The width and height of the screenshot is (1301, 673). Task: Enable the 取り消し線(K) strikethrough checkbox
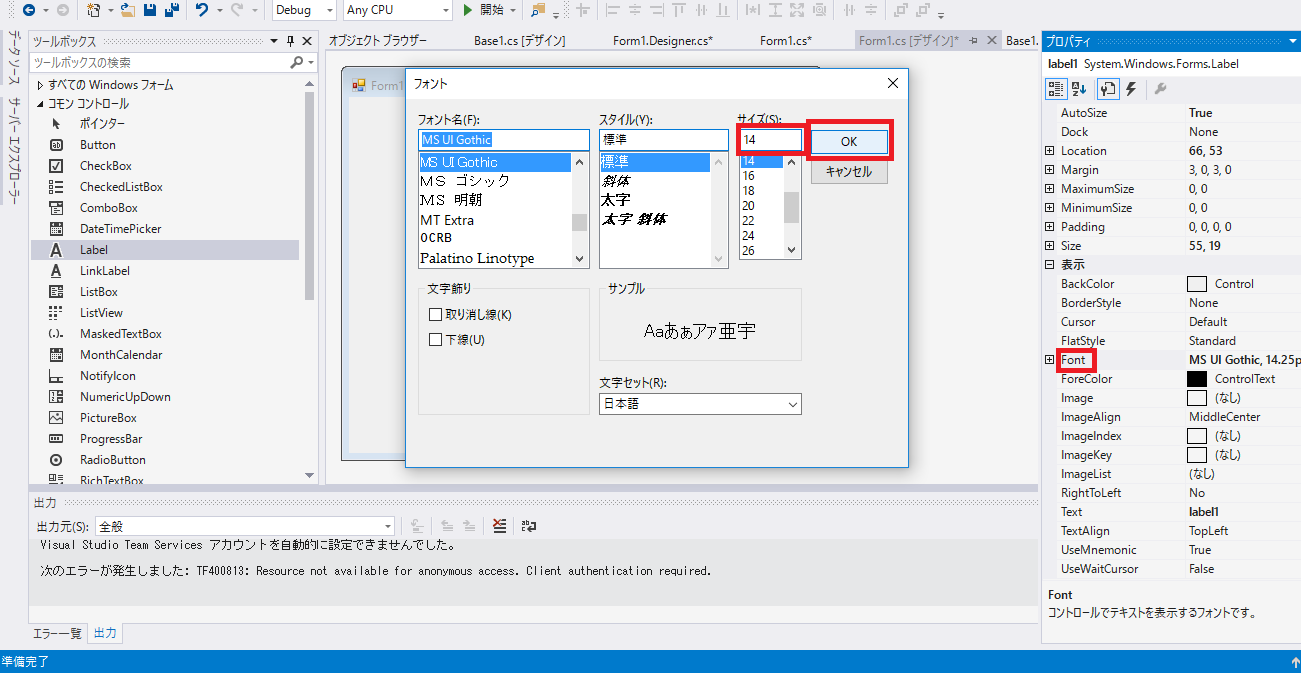pos(435,314)
